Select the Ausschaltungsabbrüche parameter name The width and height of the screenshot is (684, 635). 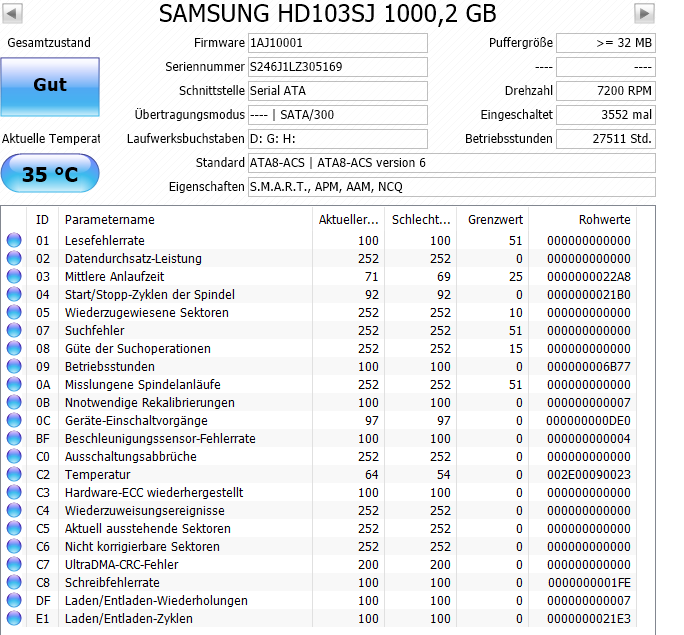pyautogui.click(x=131, y=457)
